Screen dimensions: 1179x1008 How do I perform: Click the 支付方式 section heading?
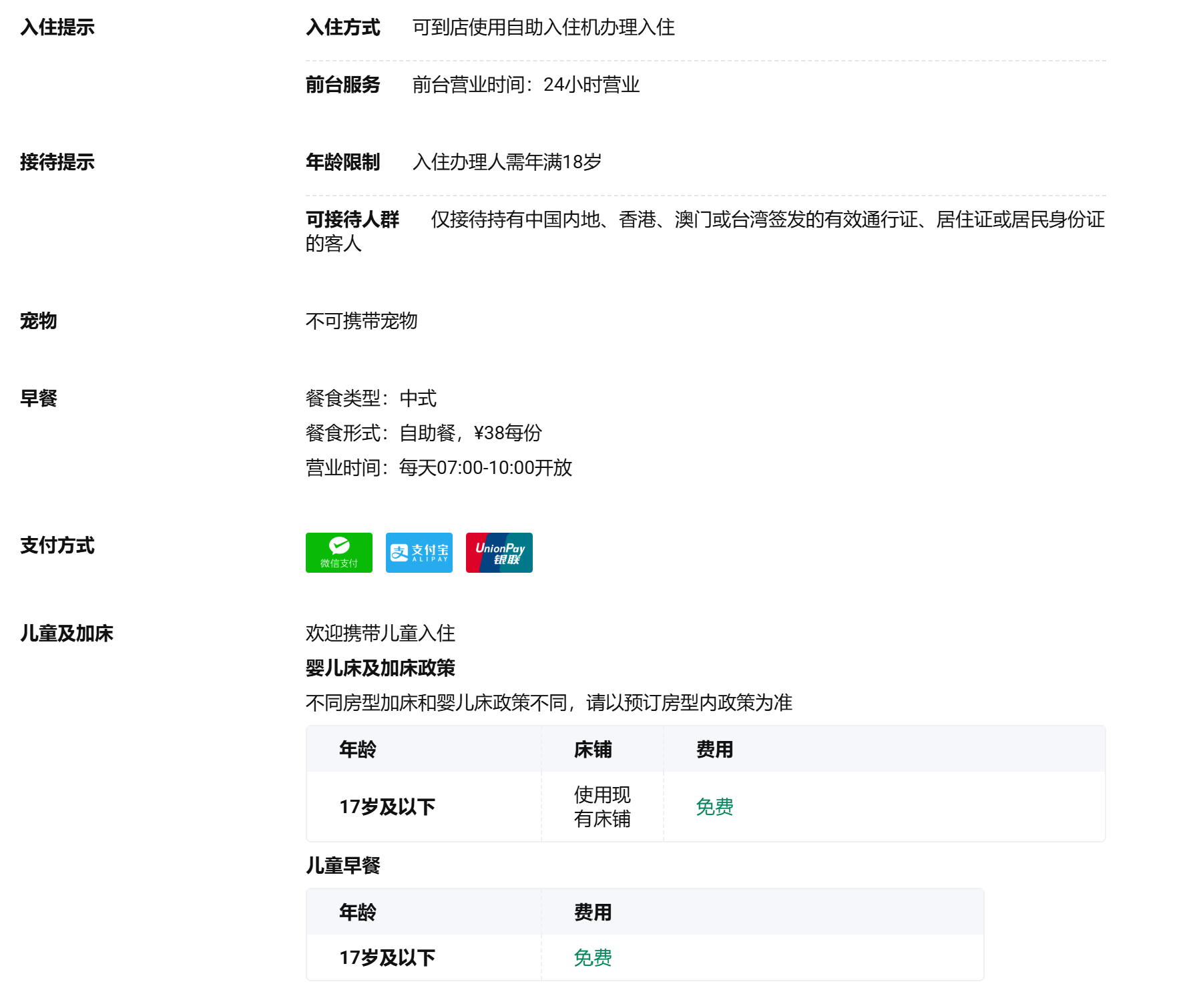click(x=57, y=545)
